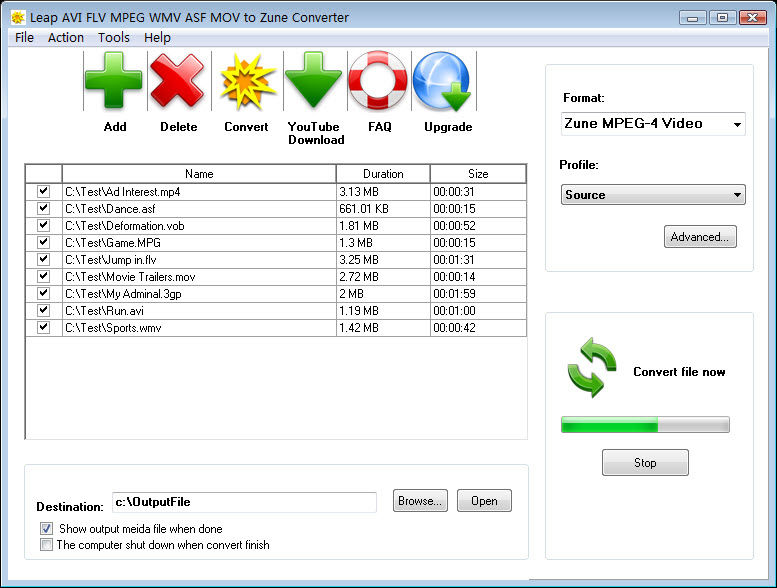The image size is (777, 588).
Task: Uncheck the Ad Interest.mp4 checkbox
Action: point(44,191)
